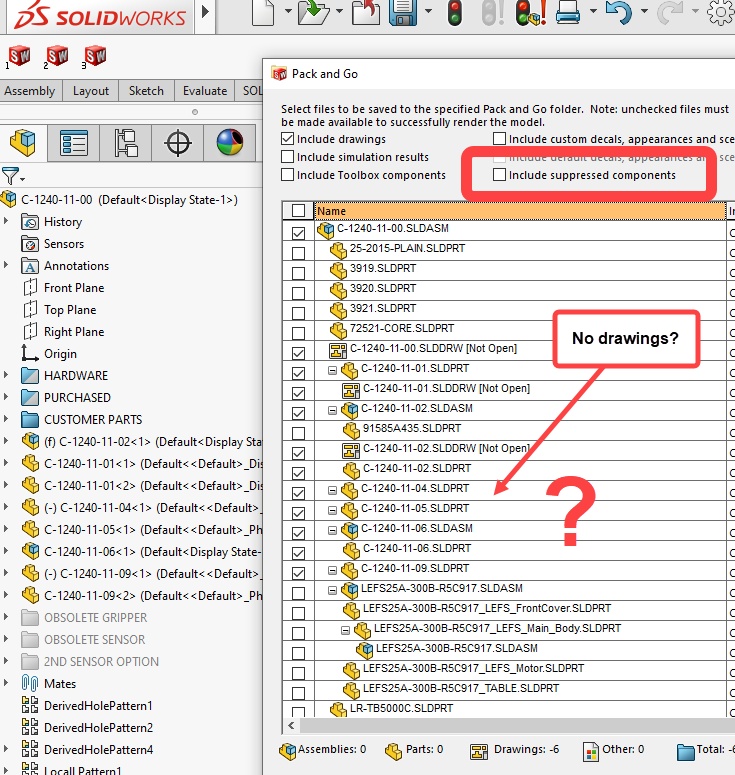
Task: Toggle Include drawings checkbox
Action: pos(288,139)
